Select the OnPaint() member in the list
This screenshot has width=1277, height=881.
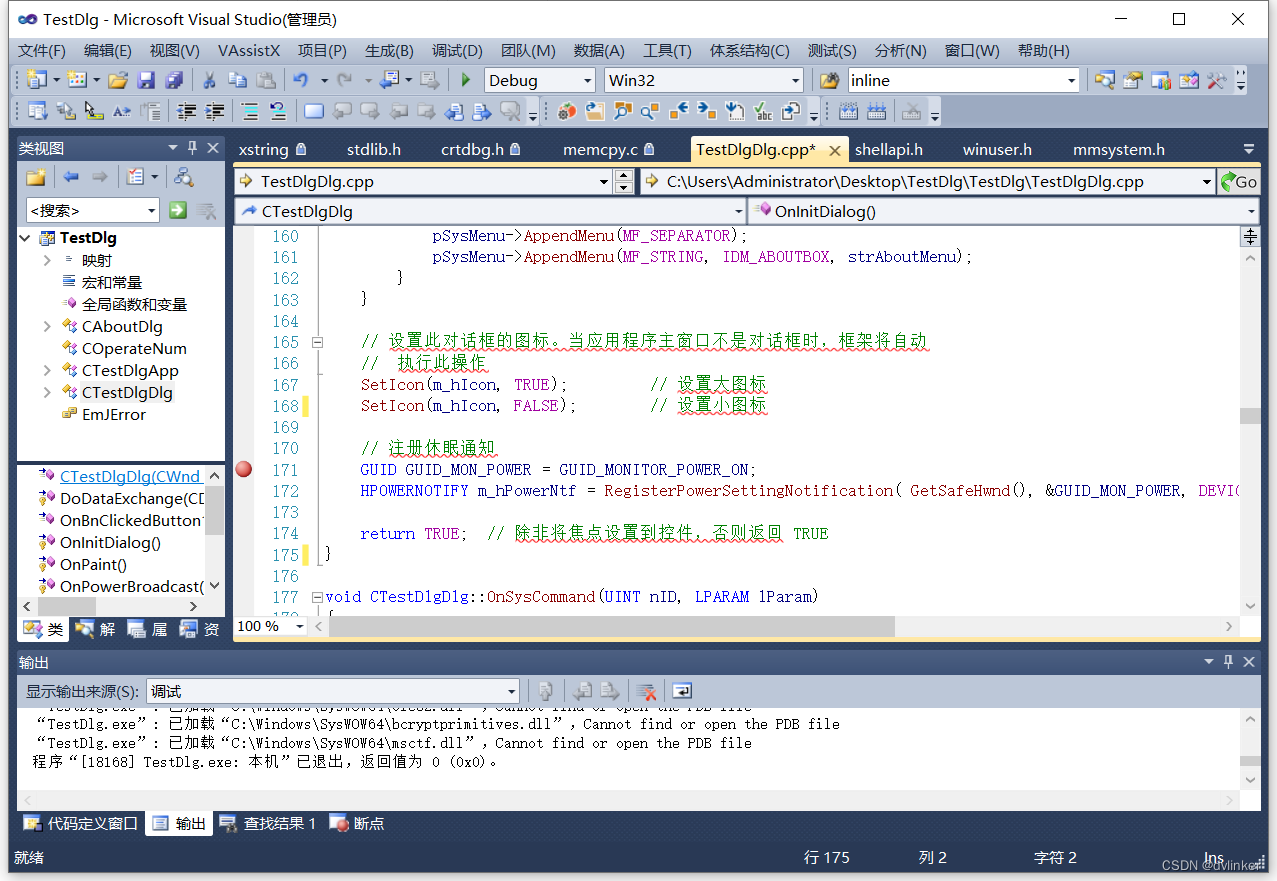point(93,564)
